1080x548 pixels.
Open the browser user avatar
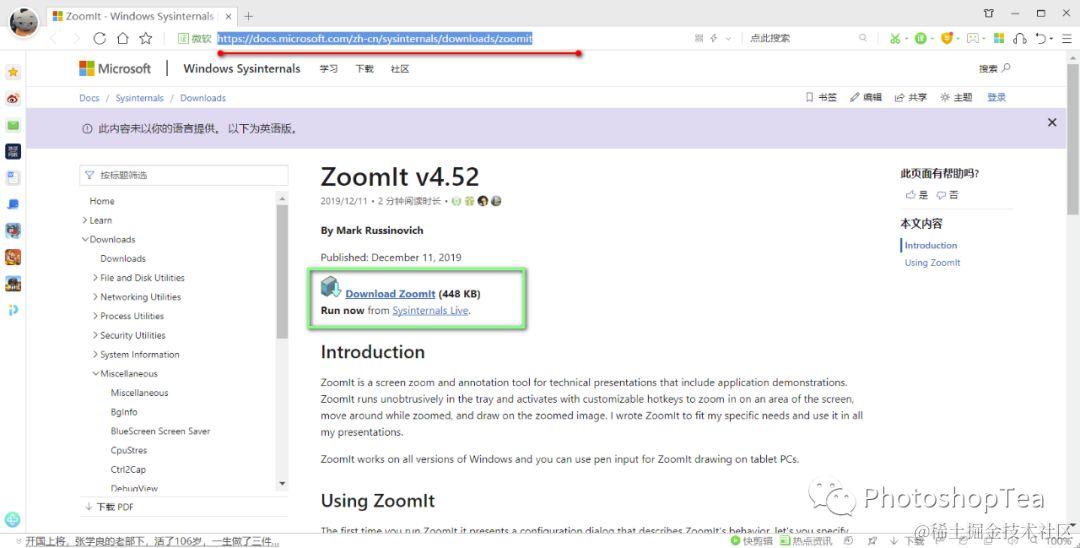[23, 22]
